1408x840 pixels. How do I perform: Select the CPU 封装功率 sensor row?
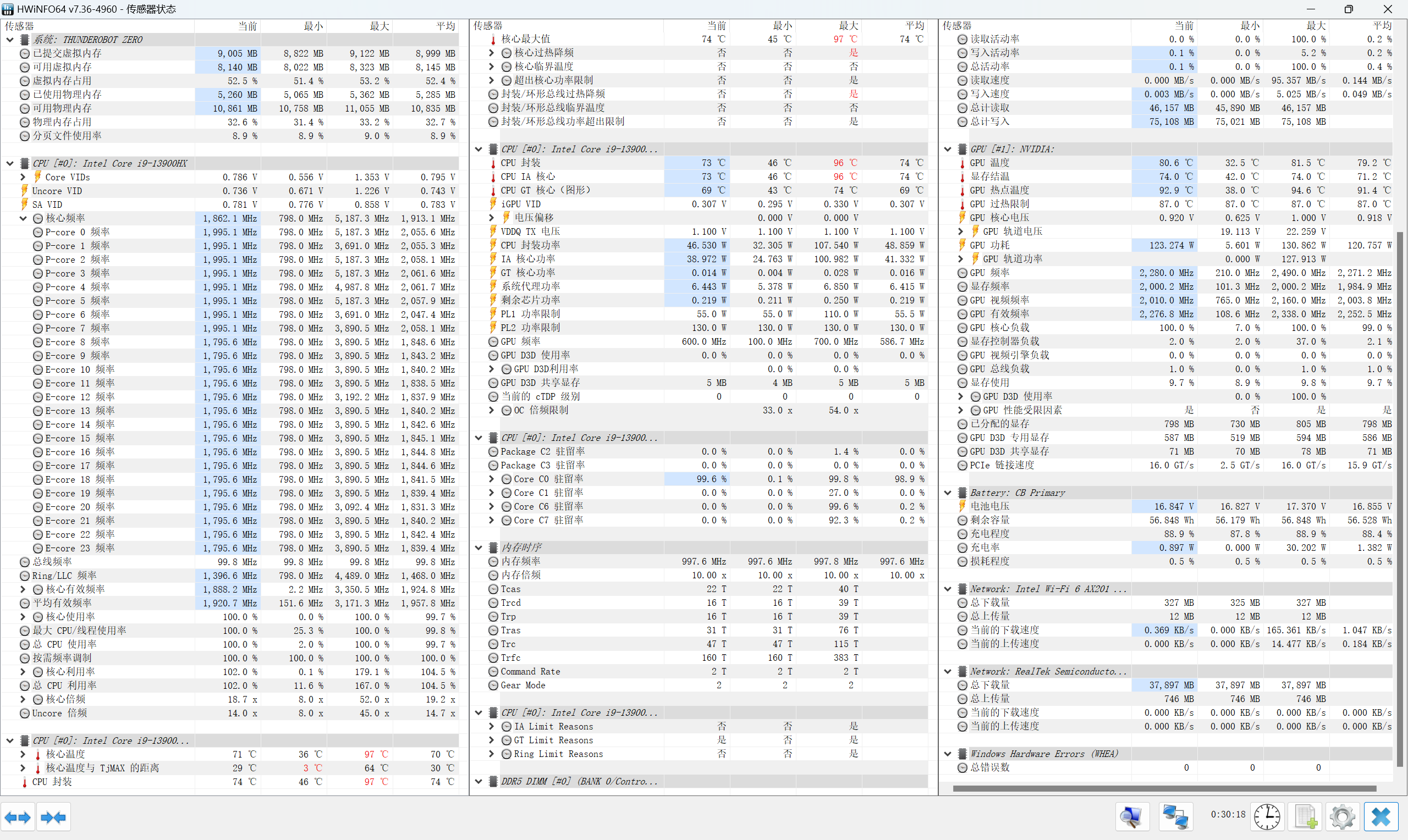coord(531,245)
